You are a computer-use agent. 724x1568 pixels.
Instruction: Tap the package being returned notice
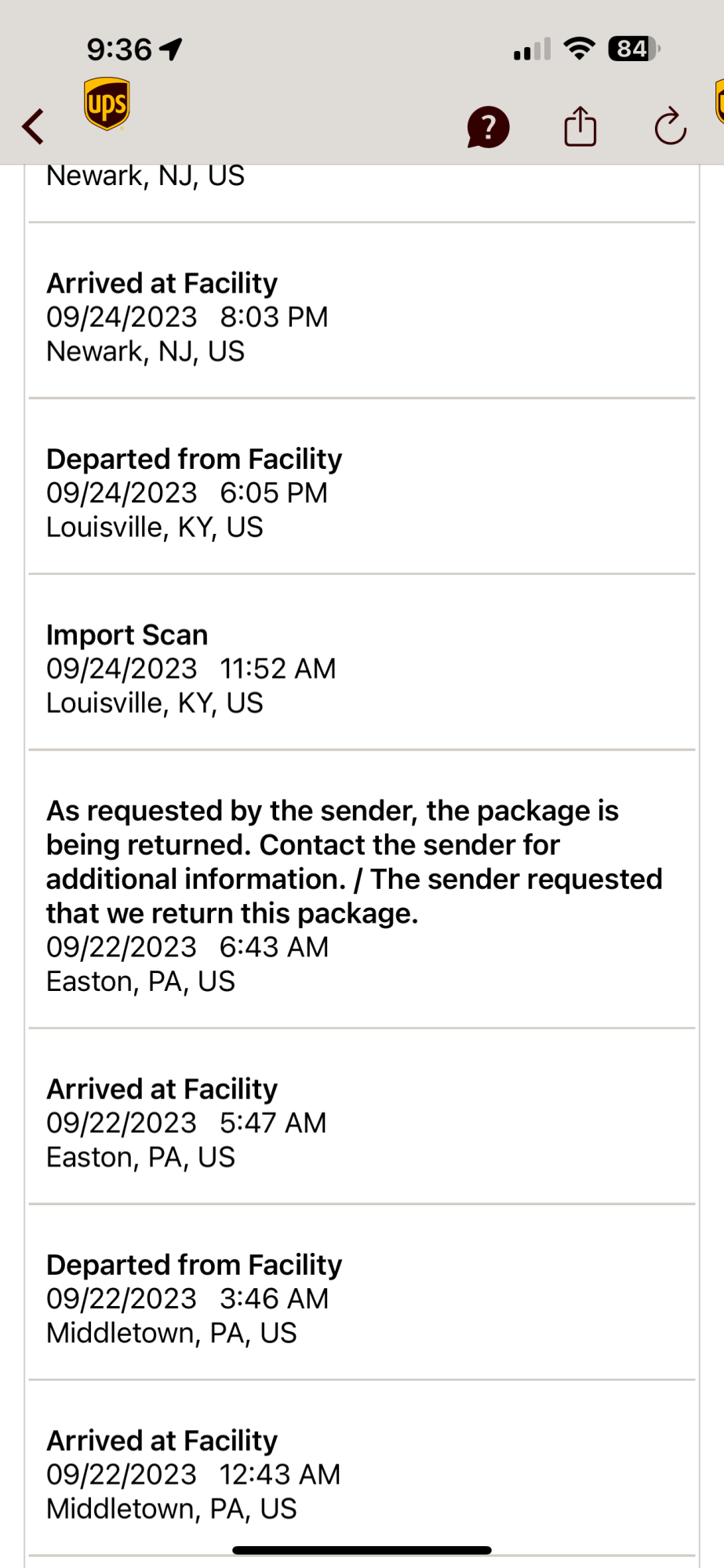362,889
